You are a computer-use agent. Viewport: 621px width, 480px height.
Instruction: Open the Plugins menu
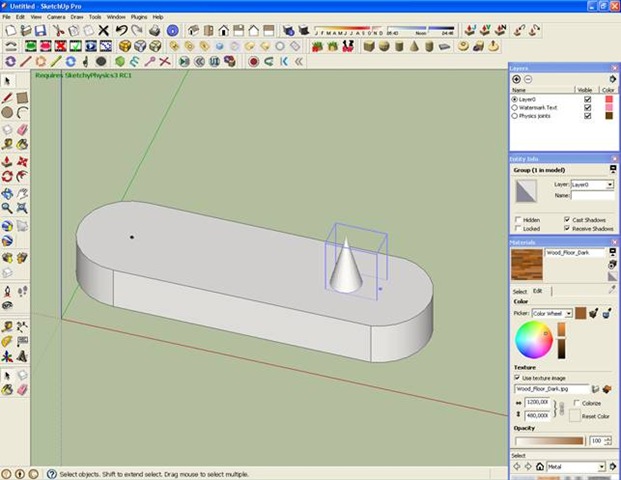tap(138, 17)
